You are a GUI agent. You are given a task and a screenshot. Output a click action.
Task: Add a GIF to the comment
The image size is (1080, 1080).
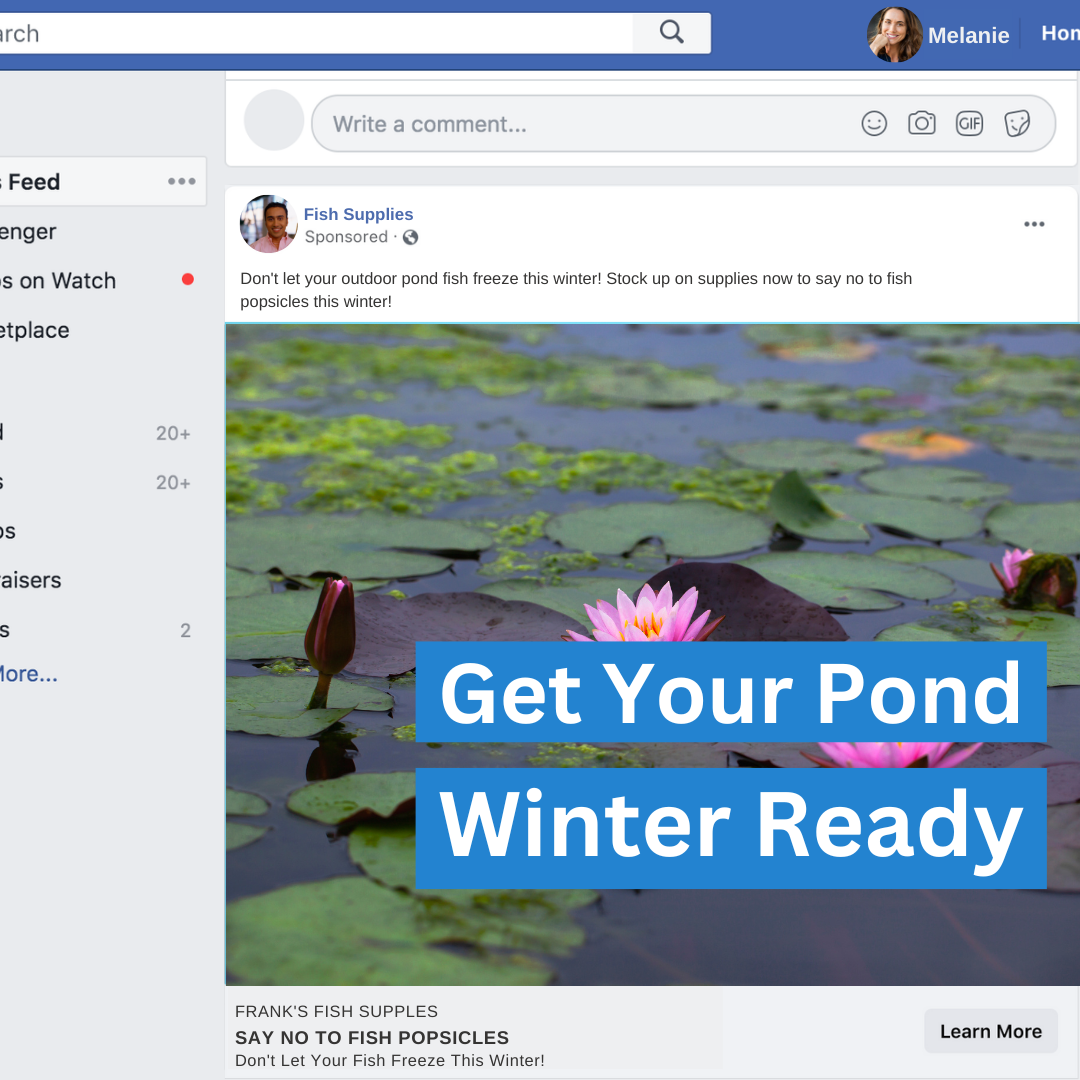coord(969,123)
